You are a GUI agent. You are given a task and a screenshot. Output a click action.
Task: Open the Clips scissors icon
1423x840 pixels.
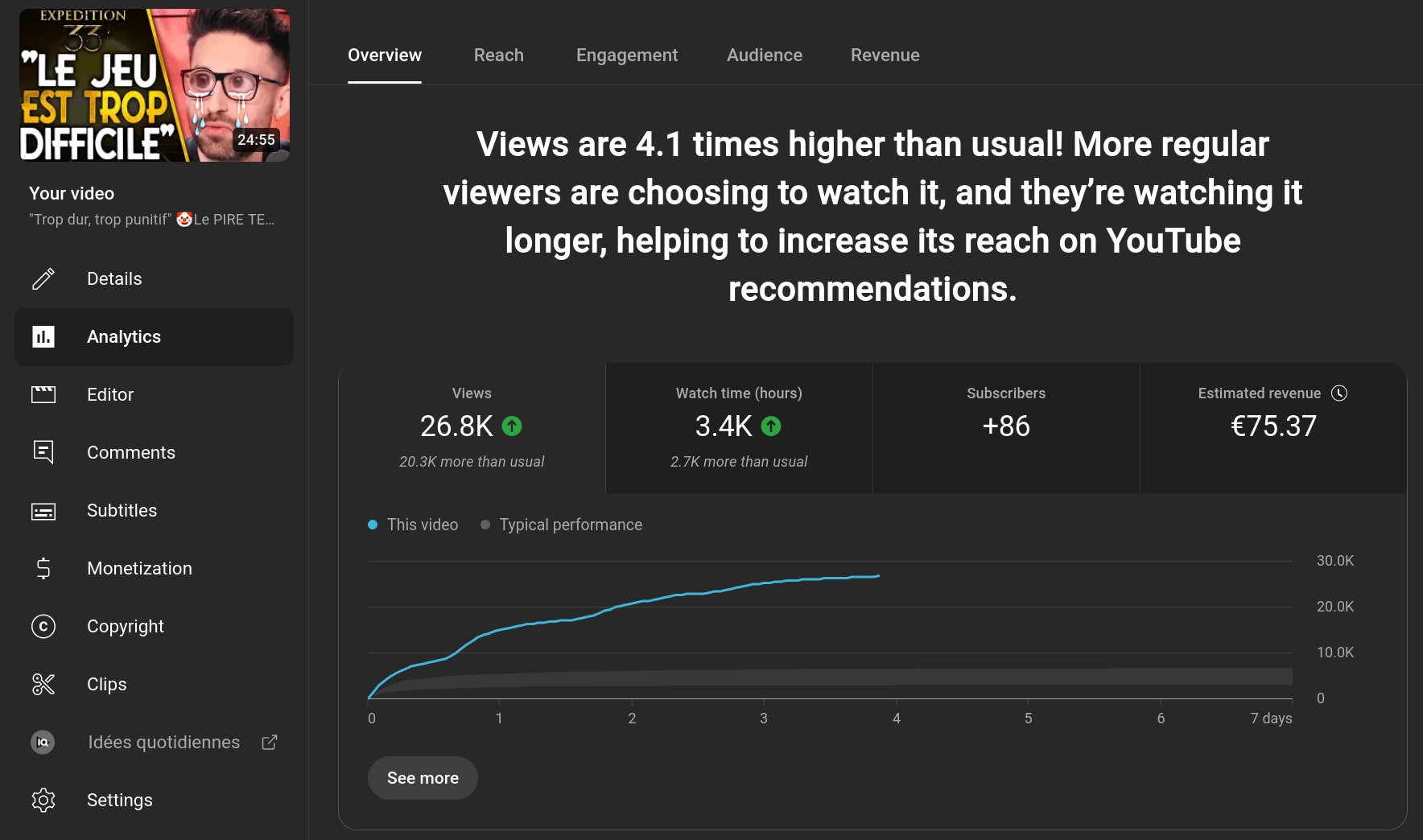43,684
